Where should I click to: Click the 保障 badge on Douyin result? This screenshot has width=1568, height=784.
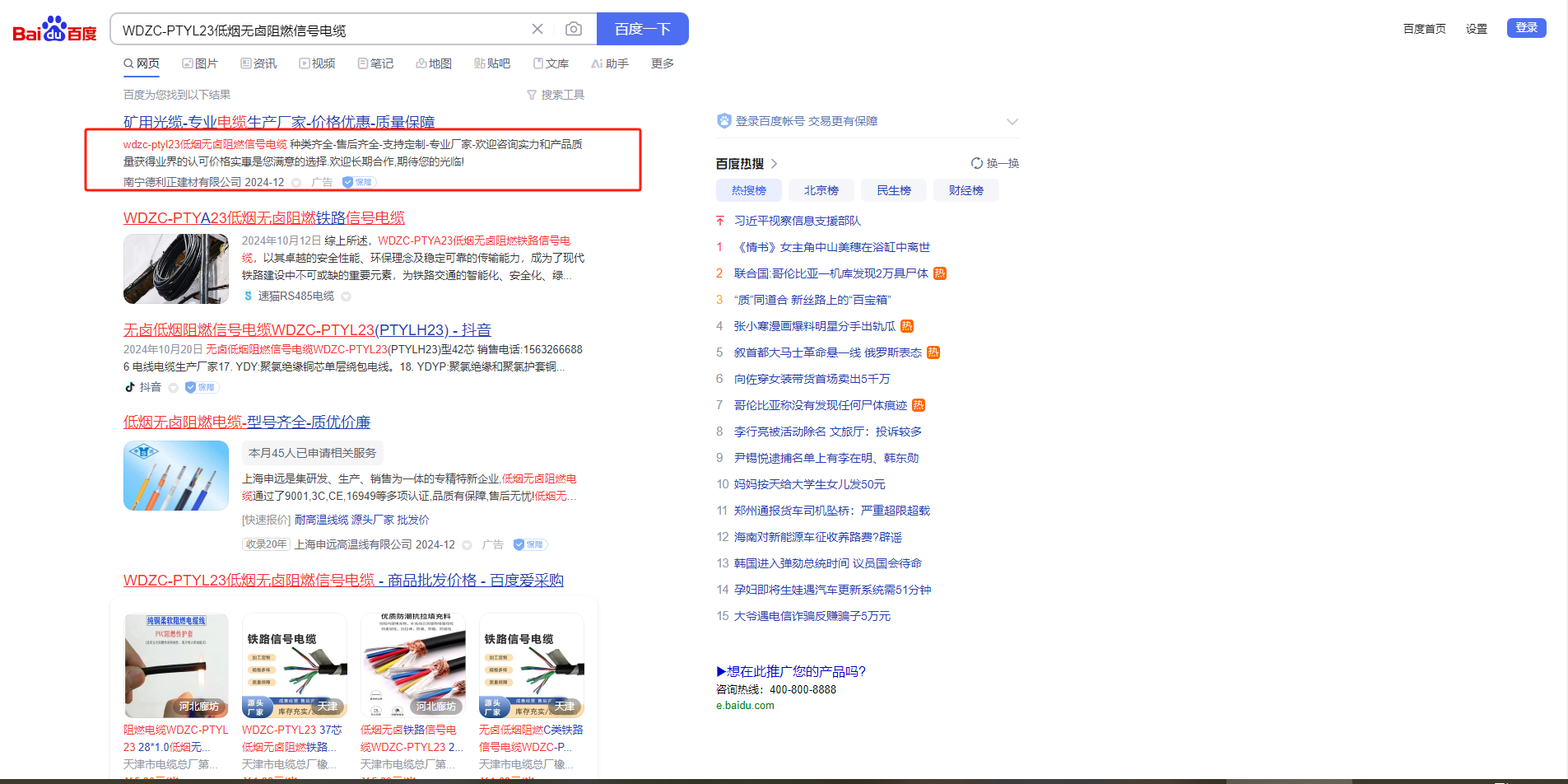202,387
